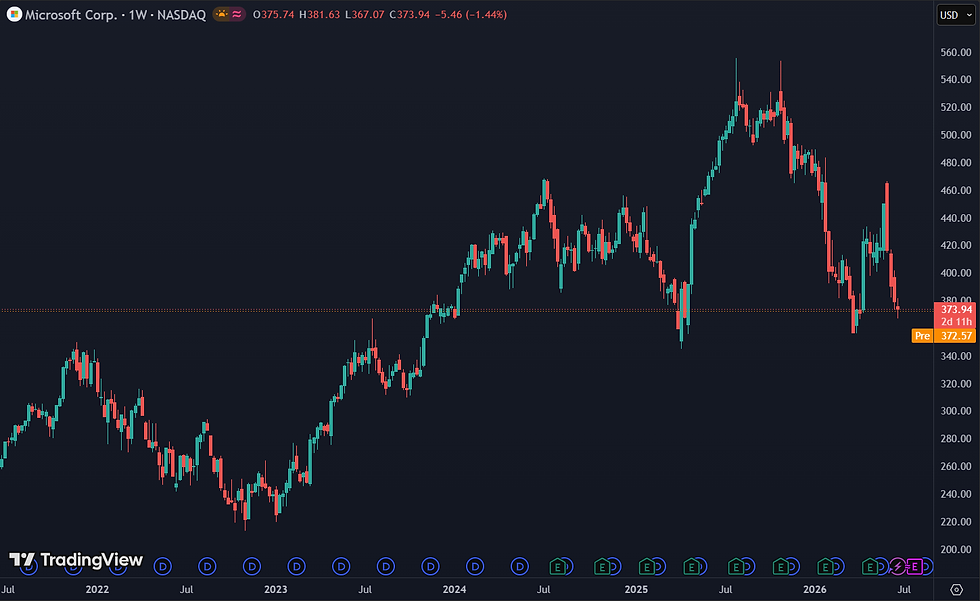Select the red 373.94 current price label
The image size is (980, 601).
(956, 309)
